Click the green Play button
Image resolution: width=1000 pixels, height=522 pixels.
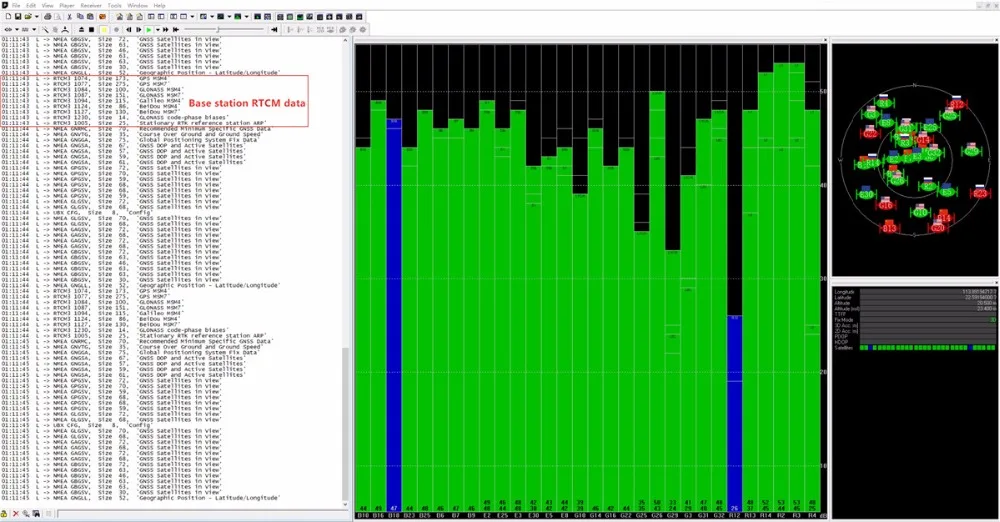[149, 29]
